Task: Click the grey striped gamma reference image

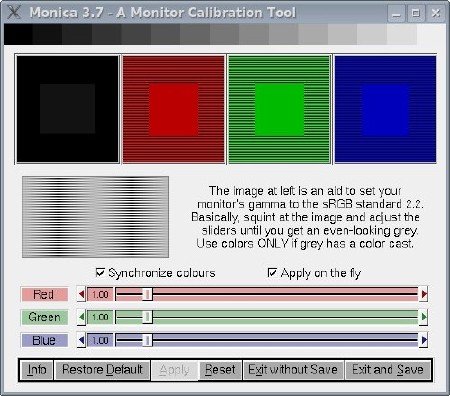Action: 95,217
